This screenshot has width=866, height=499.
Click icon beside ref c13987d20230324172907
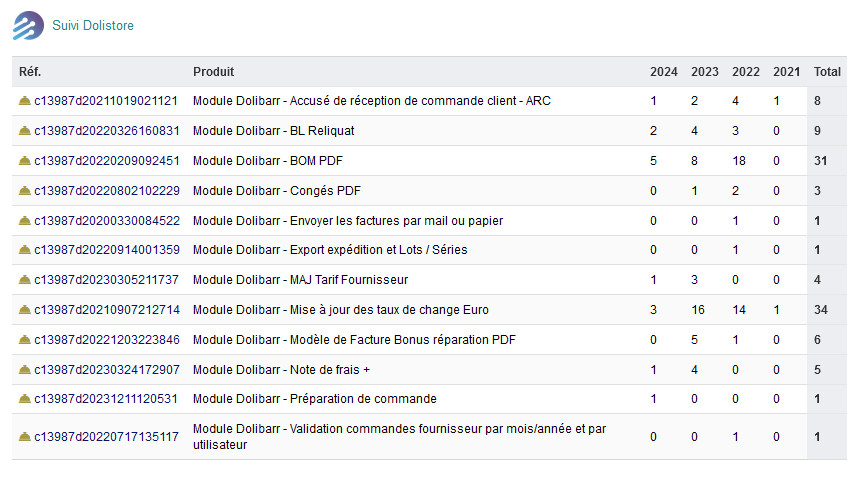pos(25,370)
